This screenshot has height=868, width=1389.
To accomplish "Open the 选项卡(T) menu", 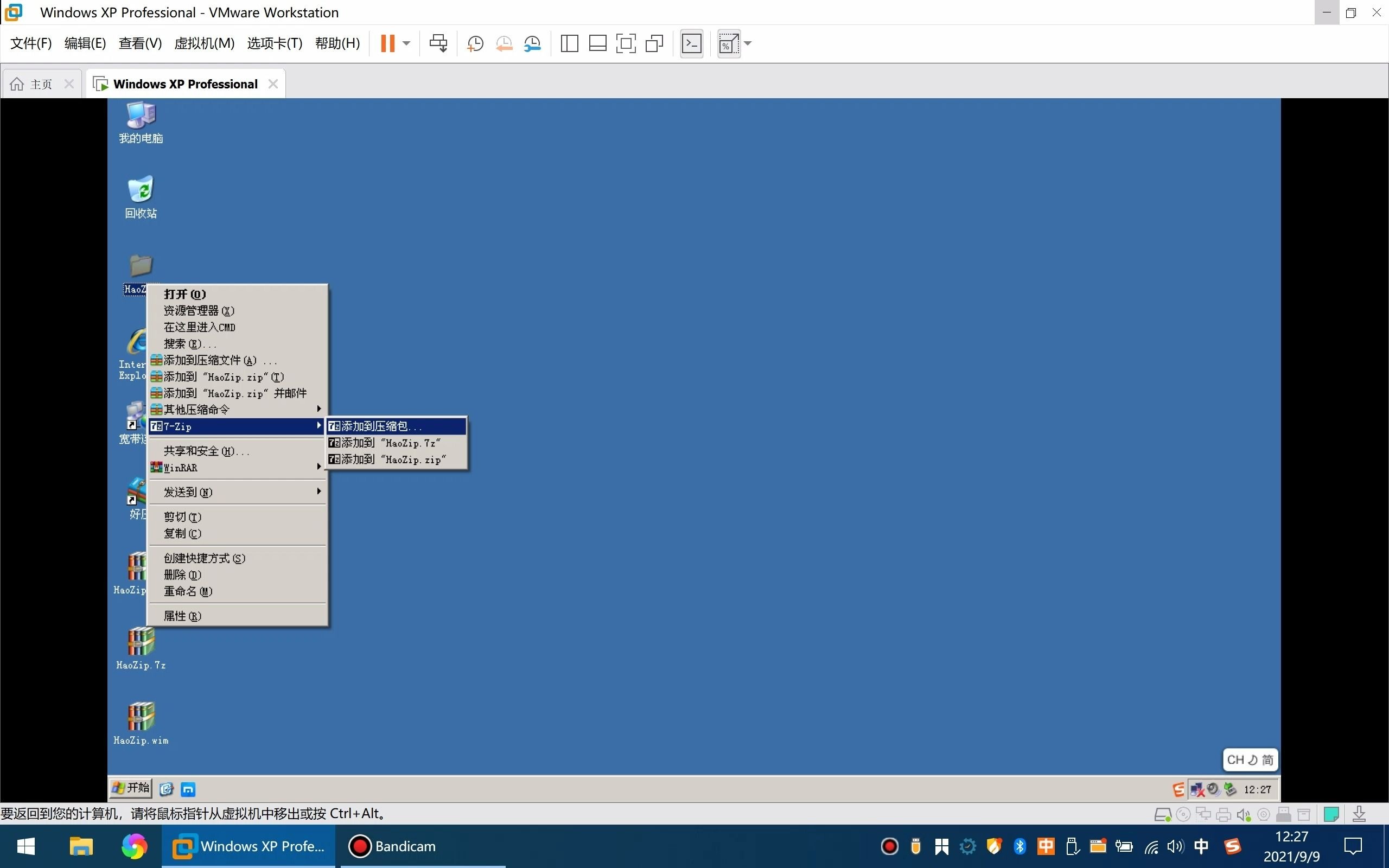I will [275, 43].
